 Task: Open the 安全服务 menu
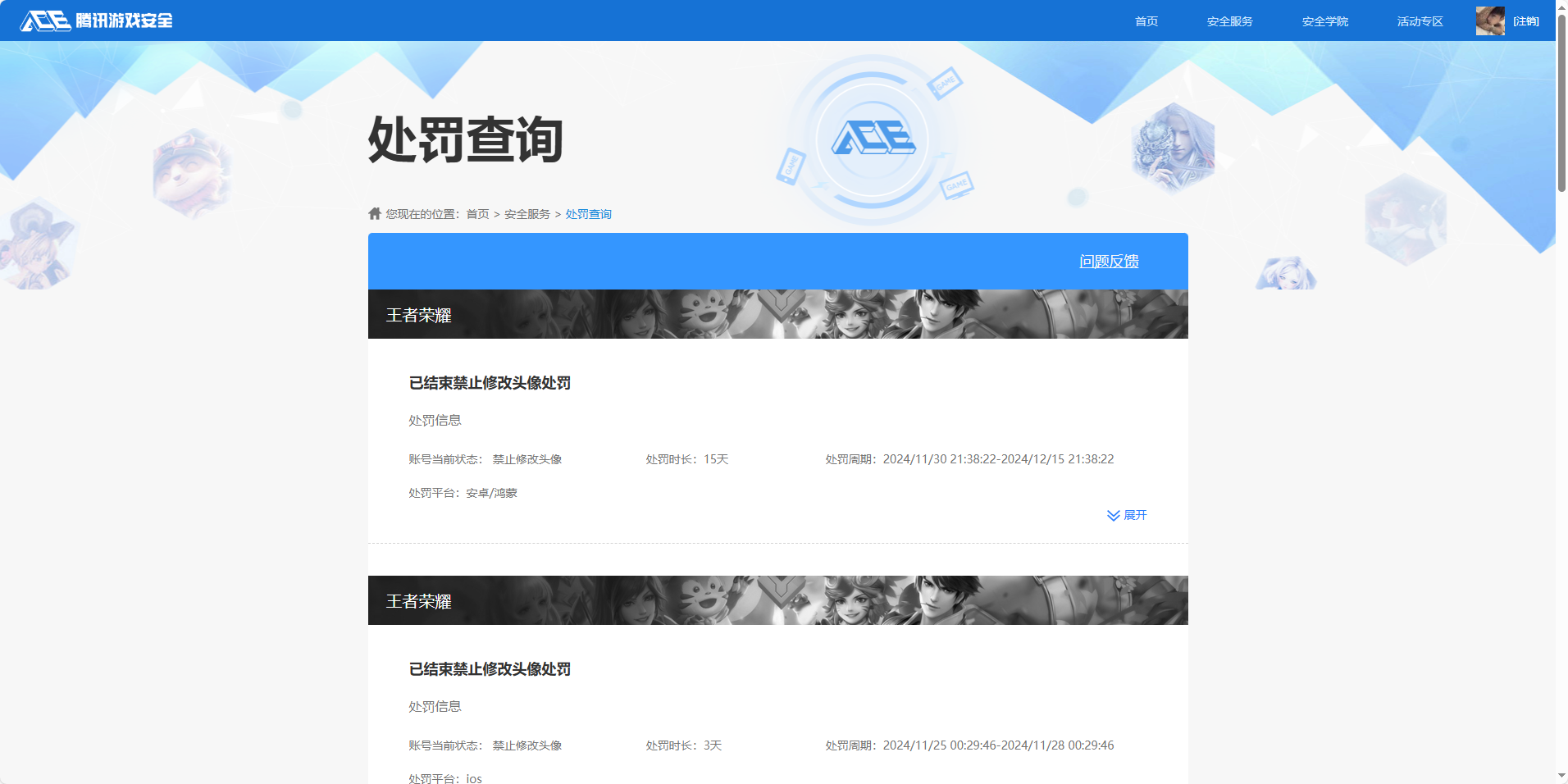pyautogui.click(x=1228, y=21)
